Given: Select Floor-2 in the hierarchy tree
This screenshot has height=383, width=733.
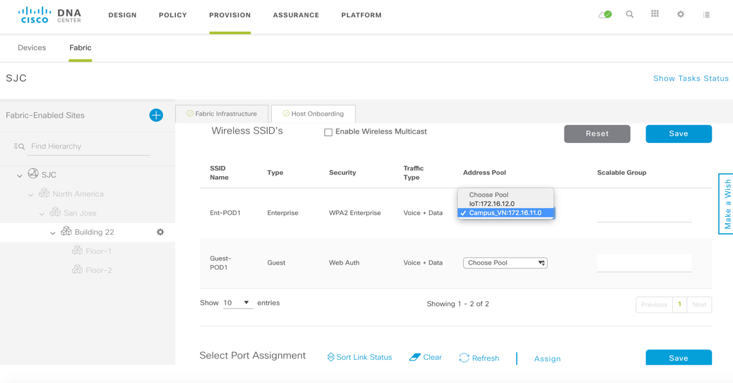Looking at the screenshot, I should coord(99,270).
